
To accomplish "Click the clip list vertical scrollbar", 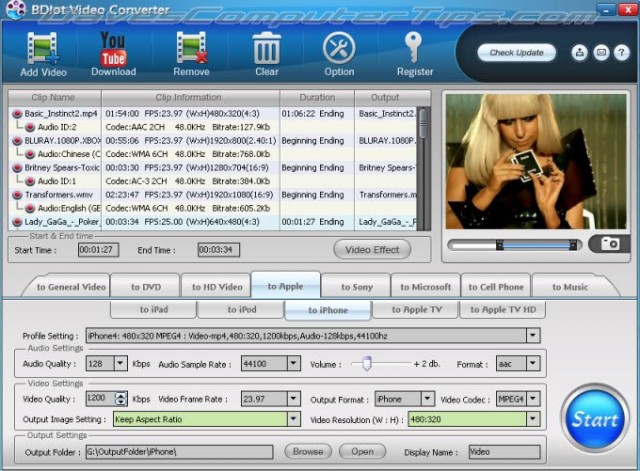I will point(424,168).
